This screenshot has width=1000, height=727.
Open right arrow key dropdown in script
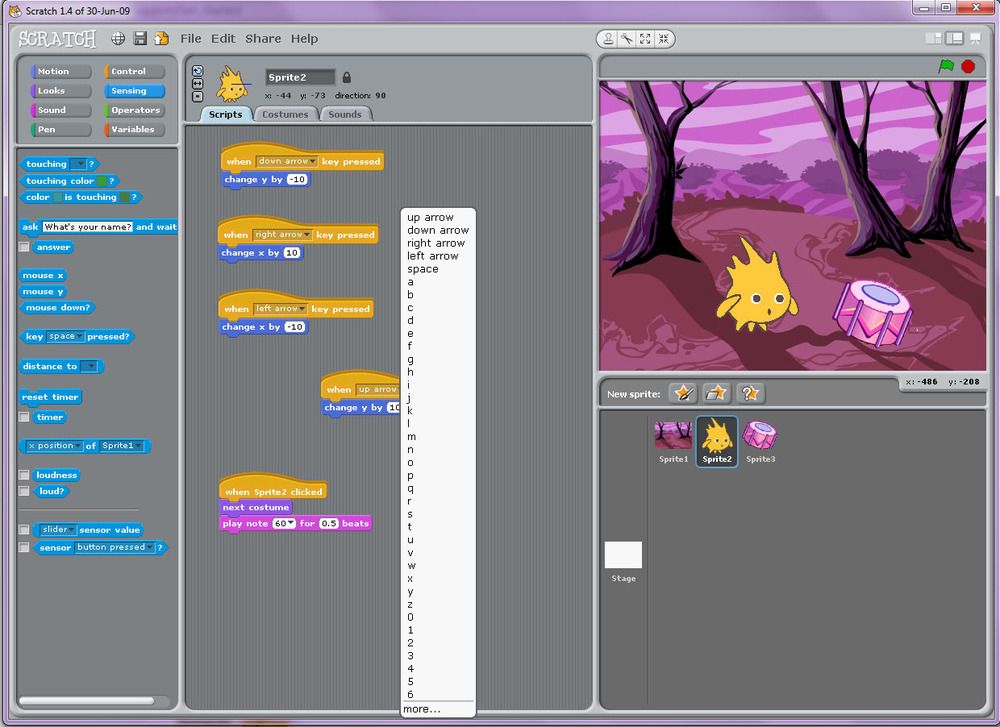tap(282, 235)
